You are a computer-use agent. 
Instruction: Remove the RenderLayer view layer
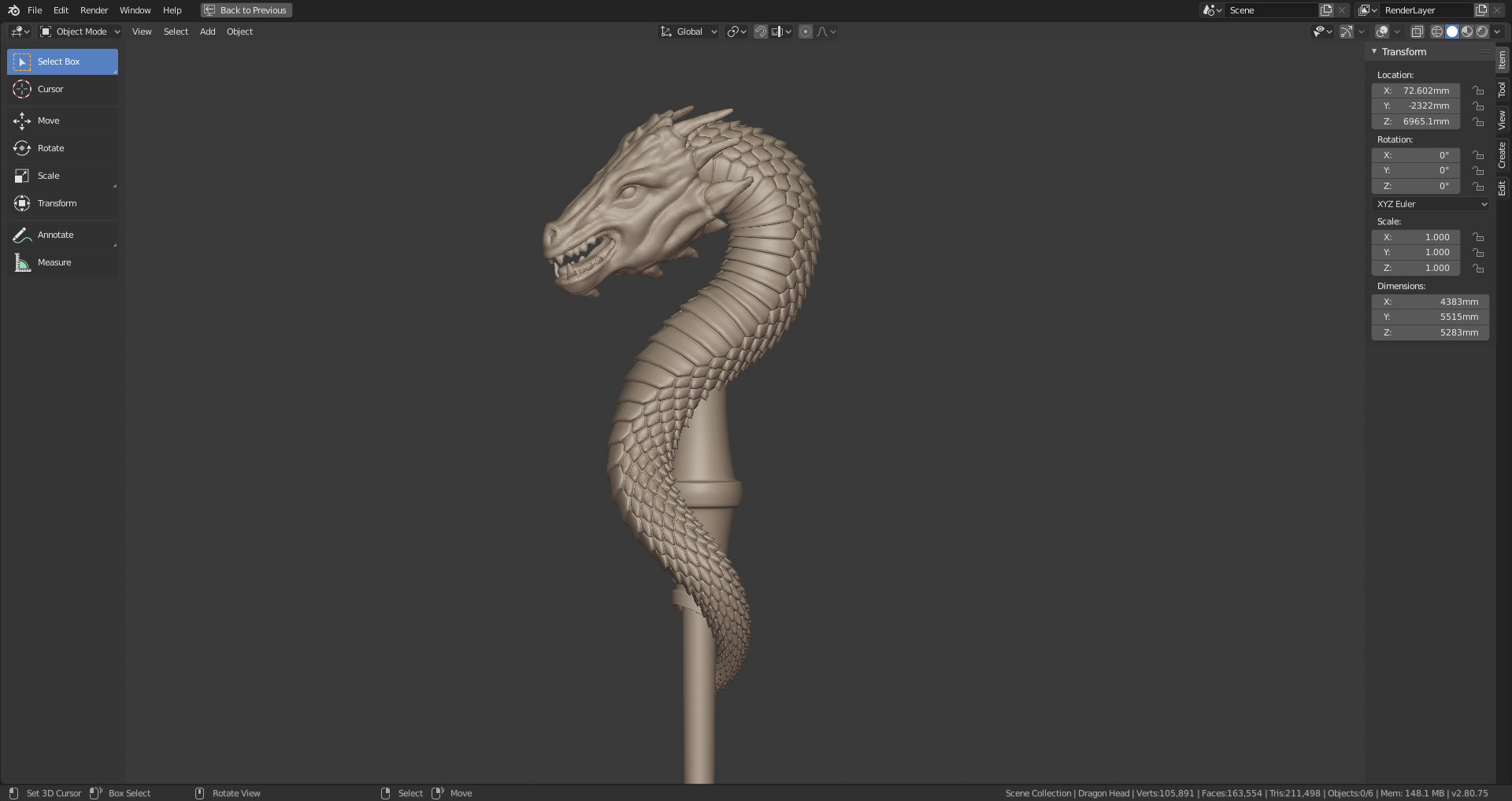pos(1497,10)
